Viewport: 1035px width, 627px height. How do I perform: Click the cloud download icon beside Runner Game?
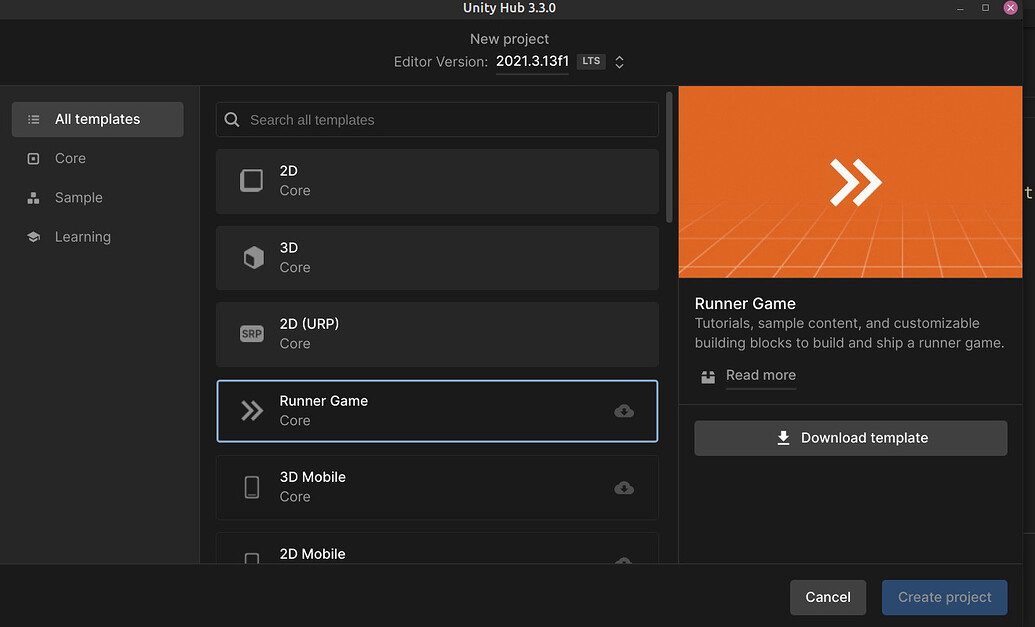pos(624,411)
